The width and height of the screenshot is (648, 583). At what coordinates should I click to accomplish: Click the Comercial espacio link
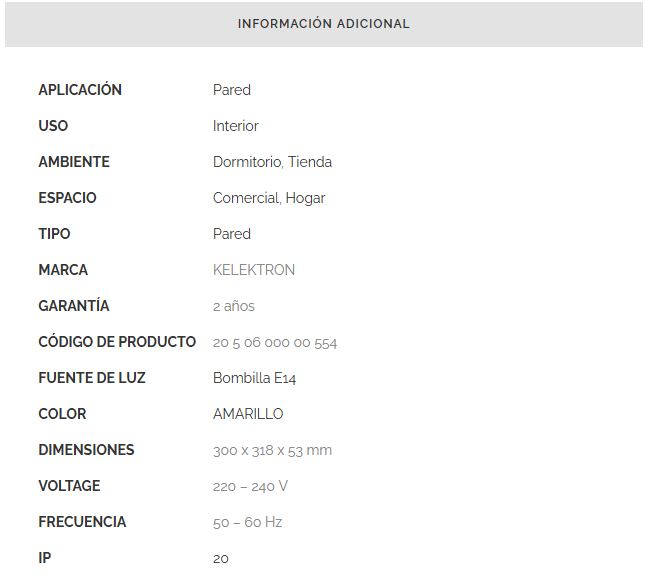245,198
